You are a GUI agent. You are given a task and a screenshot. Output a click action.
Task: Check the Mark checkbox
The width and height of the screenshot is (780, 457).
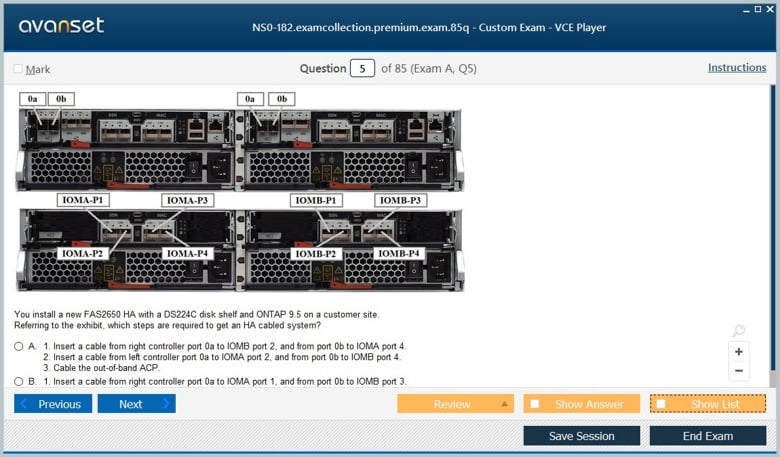pyautogui.click(x=18, y=69)
